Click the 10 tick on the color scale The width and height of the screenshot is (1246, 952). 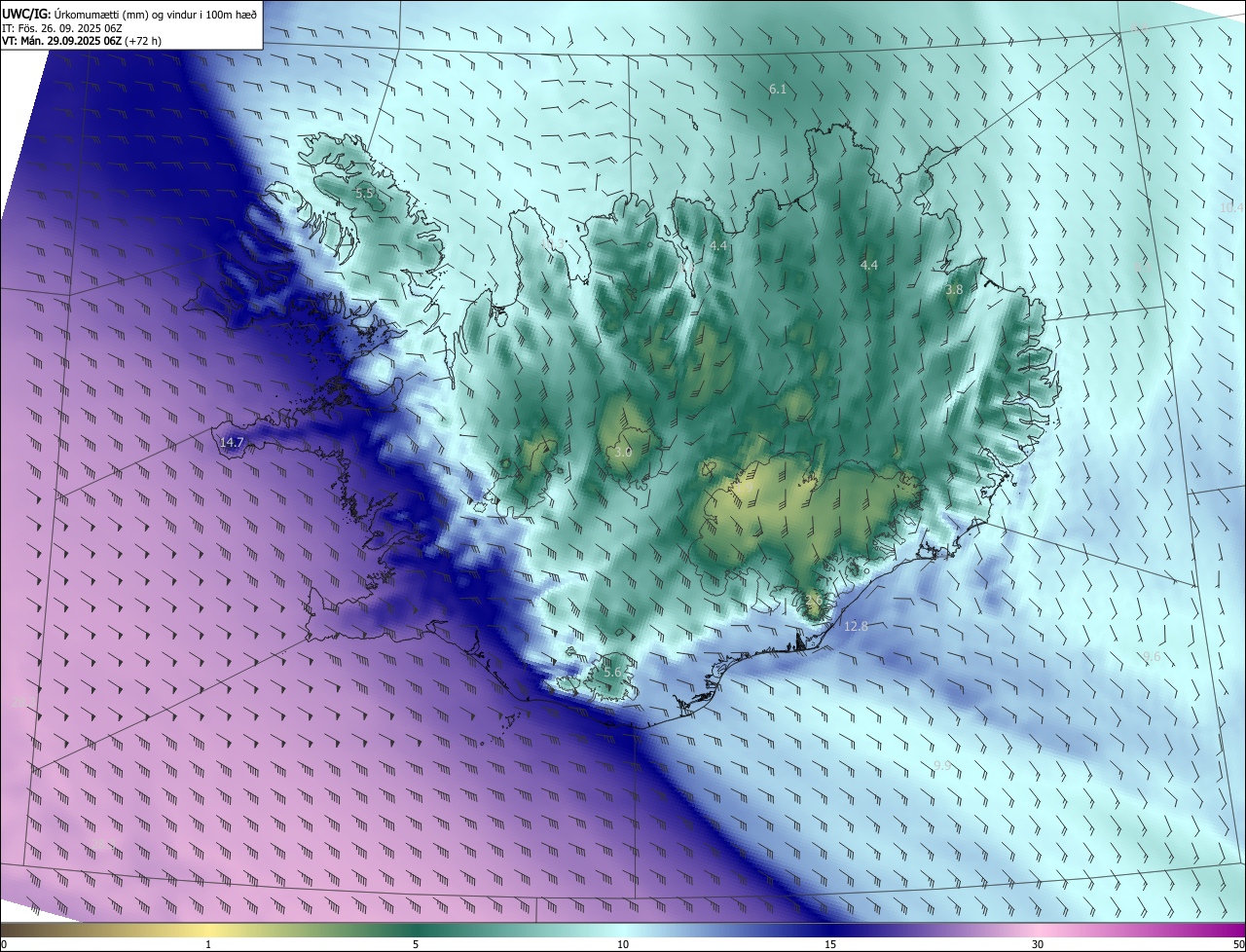[623, 944]
